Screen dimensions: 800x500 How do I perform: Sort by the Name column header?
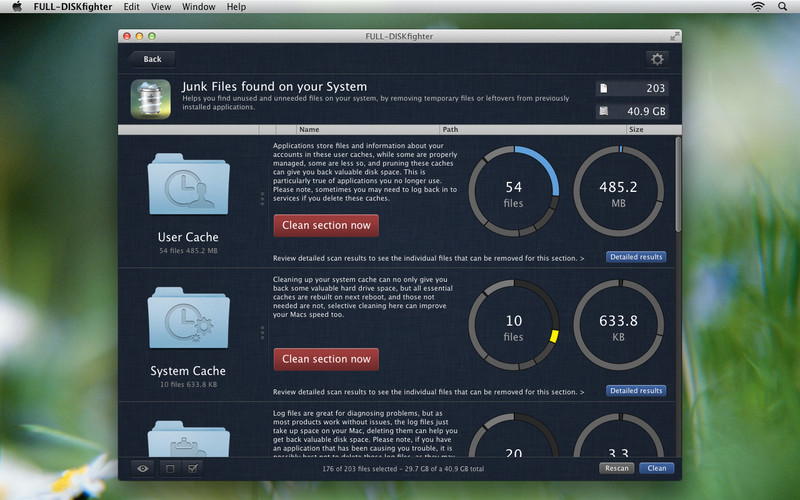pos(367,130)
